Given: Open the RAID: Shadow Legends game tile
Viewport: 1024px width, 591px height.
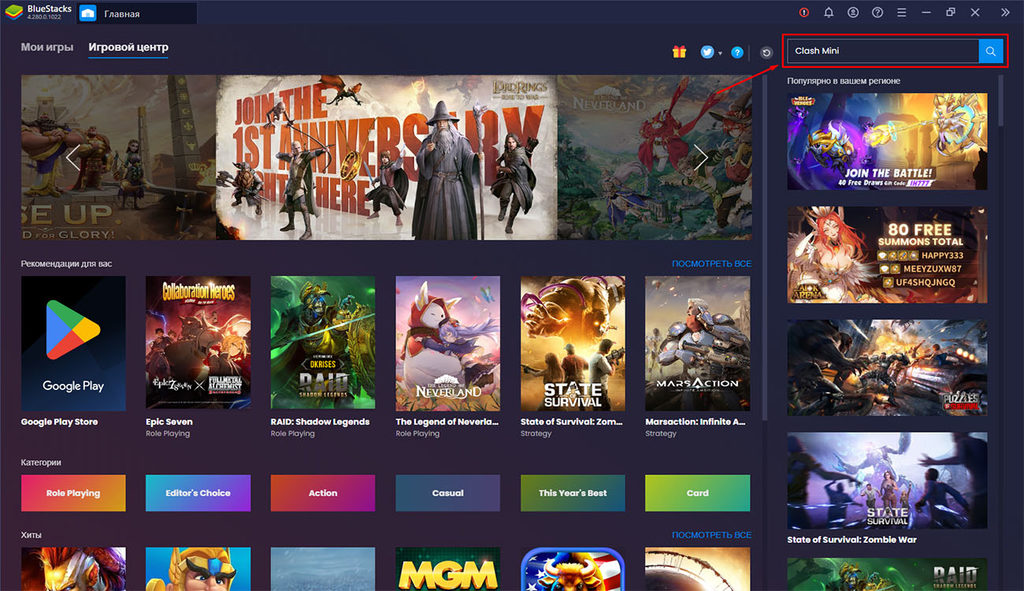Looking at the screenshot, I should click(323, 343).
